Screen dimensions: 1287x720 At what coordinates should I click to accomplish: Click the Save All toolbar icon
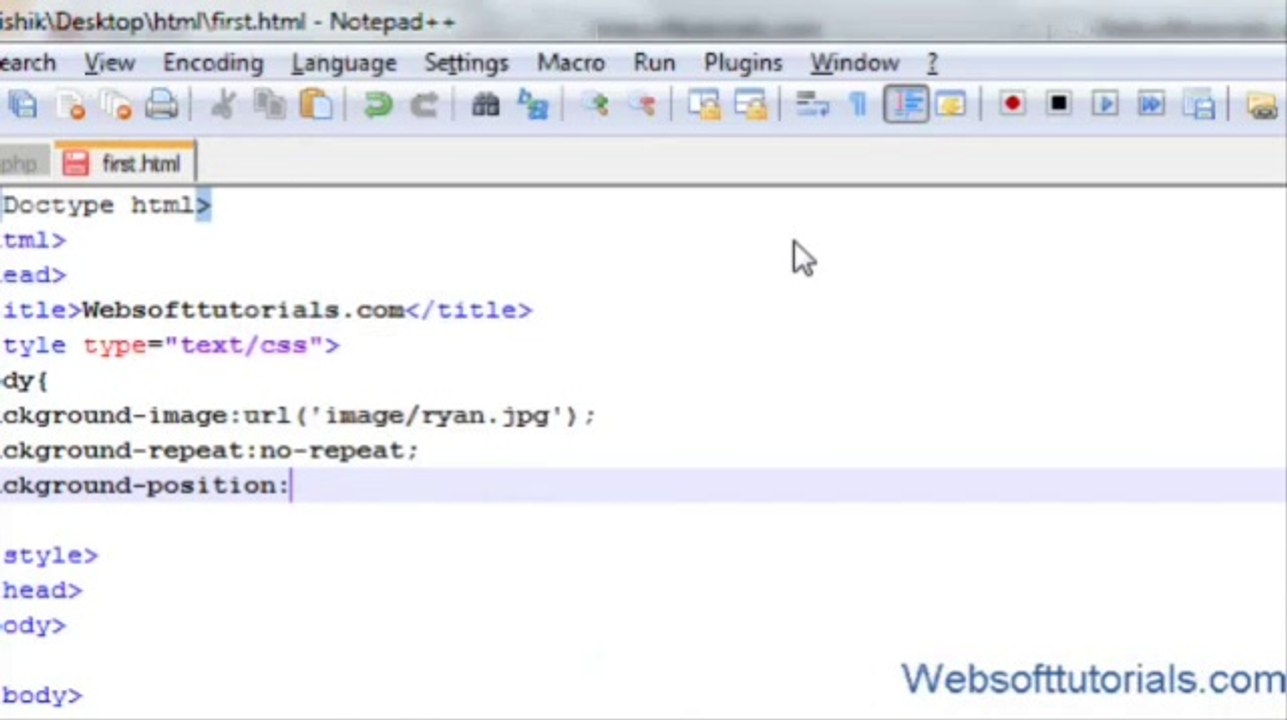tap(23, 104)
